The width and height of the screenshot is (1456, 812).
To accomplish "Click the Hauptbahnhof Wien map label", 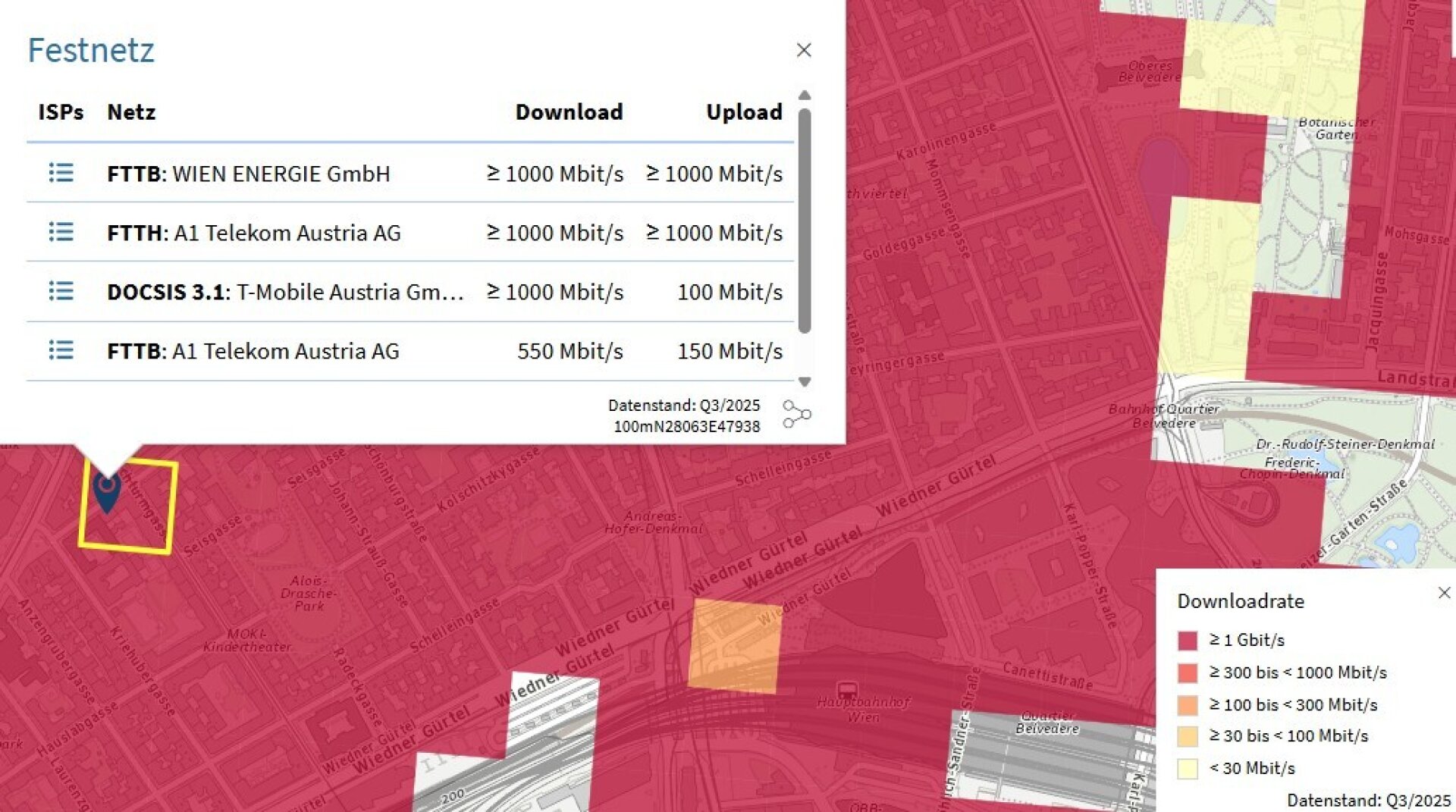I will pyautogui.click(x=863, y=710).
